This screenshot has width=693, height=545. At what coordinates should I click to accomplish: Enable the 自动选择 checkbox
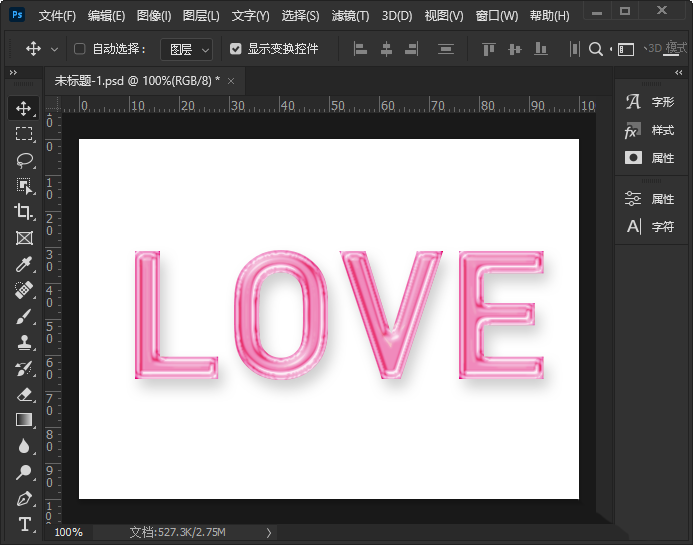(80, 49)
